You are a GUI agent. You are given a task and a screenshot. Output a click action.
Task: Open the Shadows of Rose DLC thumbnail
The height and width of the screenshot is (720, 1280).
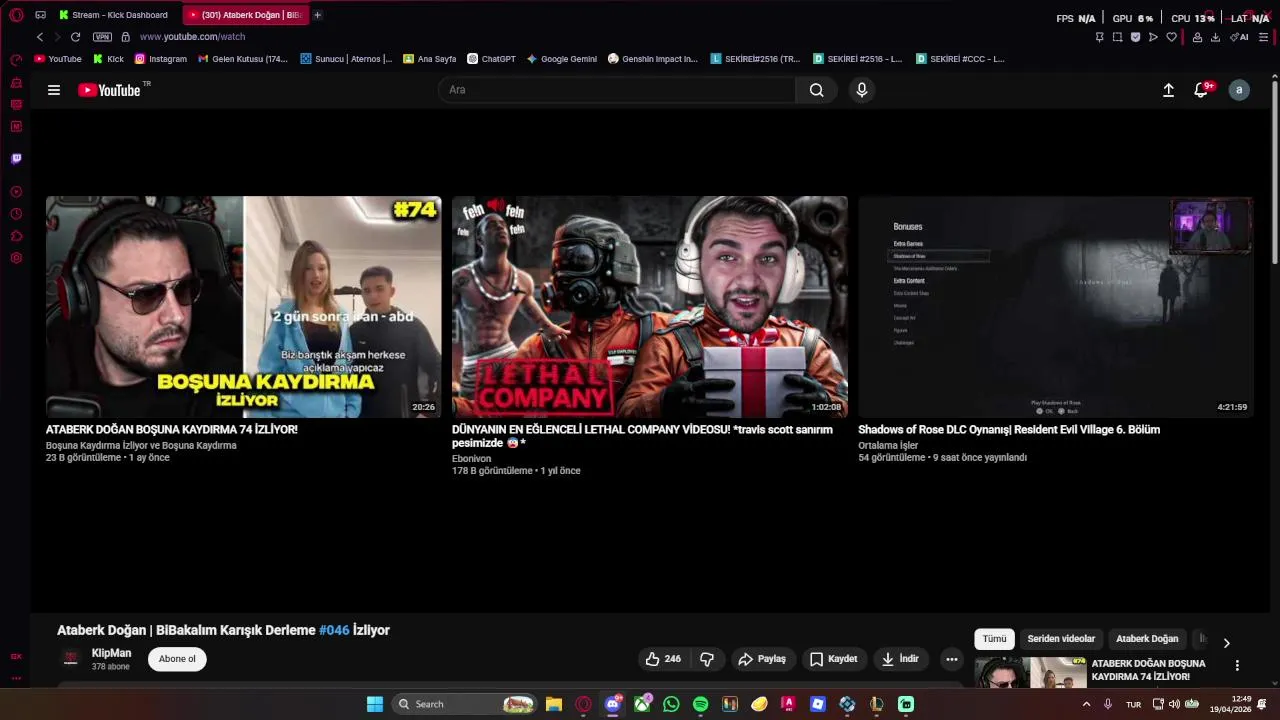[x=1055, y=306]
